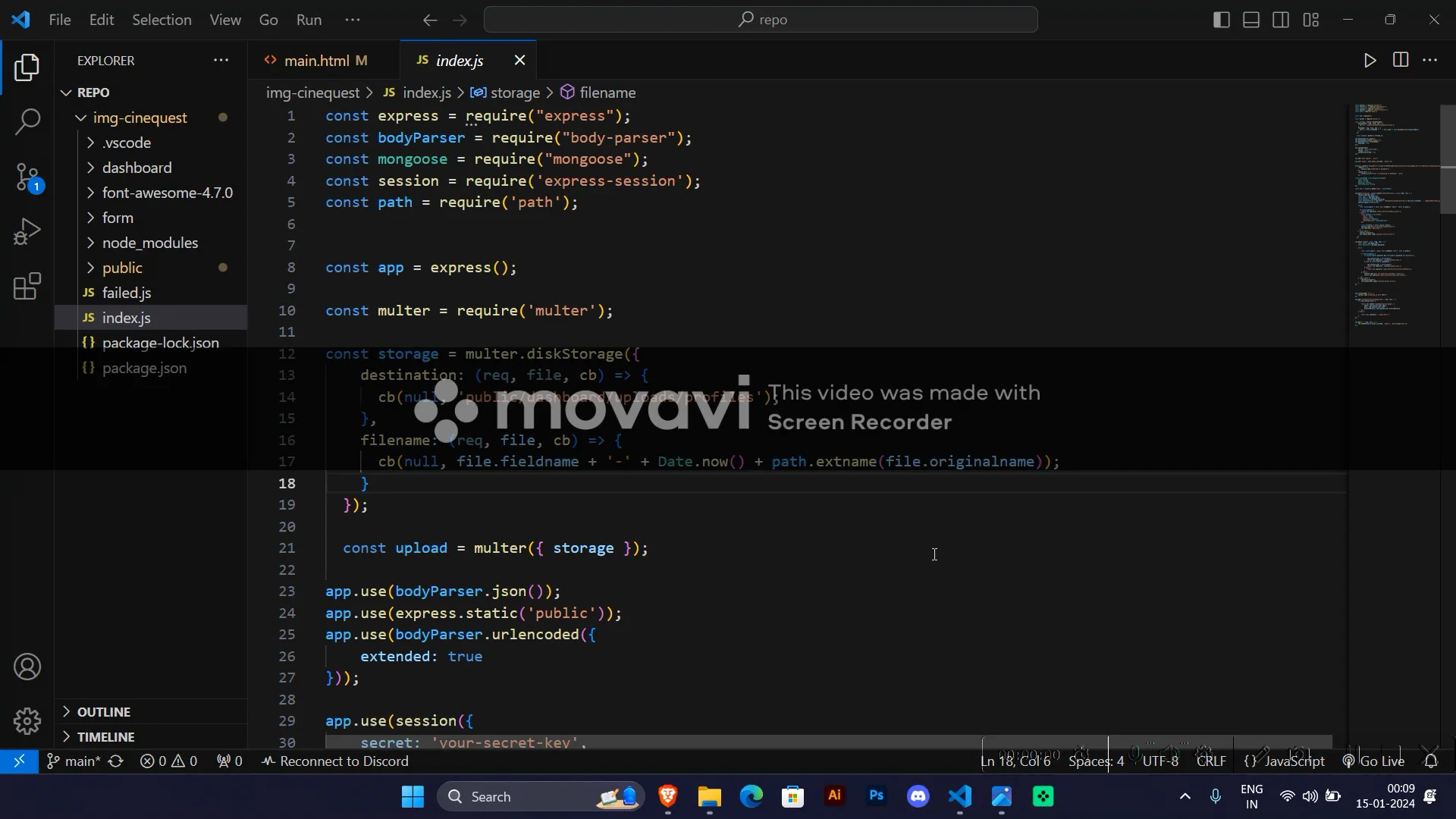Viewport: 1456px width, 819px height.
Task: Open the Extensions view icon
Action: coord(27,287)
